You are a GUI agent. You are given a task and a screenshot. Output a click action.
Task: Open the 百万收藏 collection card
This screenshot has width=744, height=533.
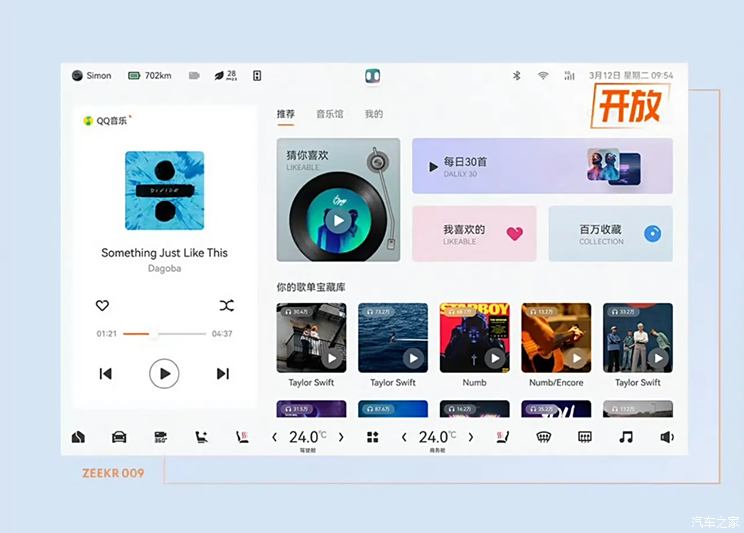[x=611, y=234]
